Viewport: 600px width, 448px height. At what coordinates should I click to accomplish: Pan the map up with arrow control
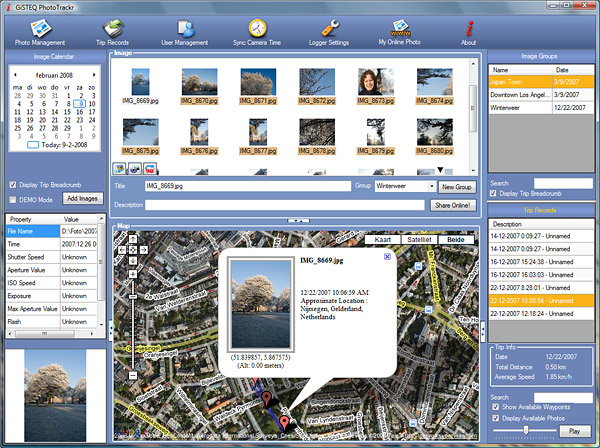coord(133,239)
